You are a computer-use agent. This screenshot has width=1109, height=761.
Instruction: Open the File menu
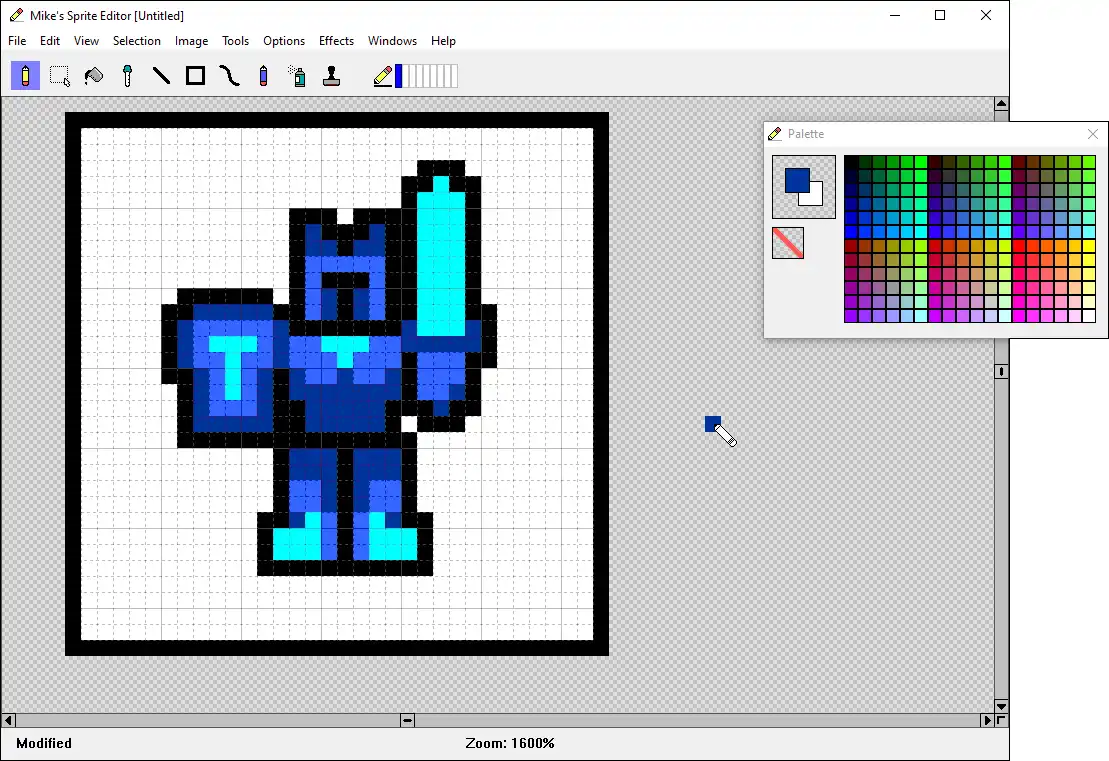(x=17, y=41)
